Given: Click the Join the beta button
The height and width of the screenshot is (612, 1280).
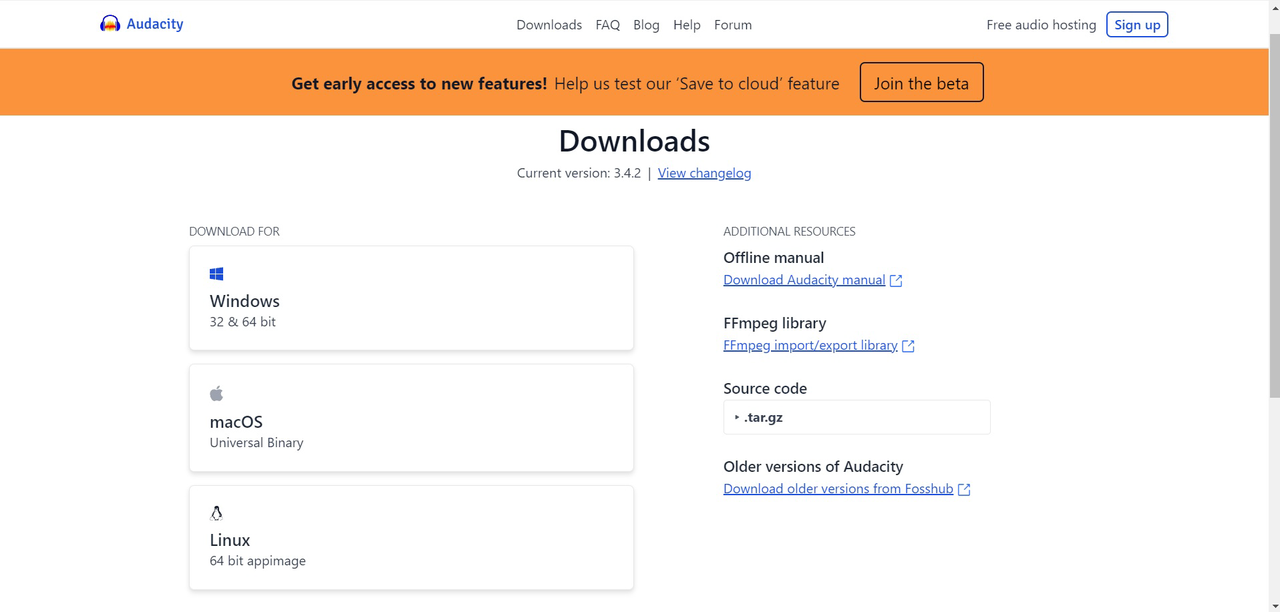Looking at the screenshot, I should 921,83.
